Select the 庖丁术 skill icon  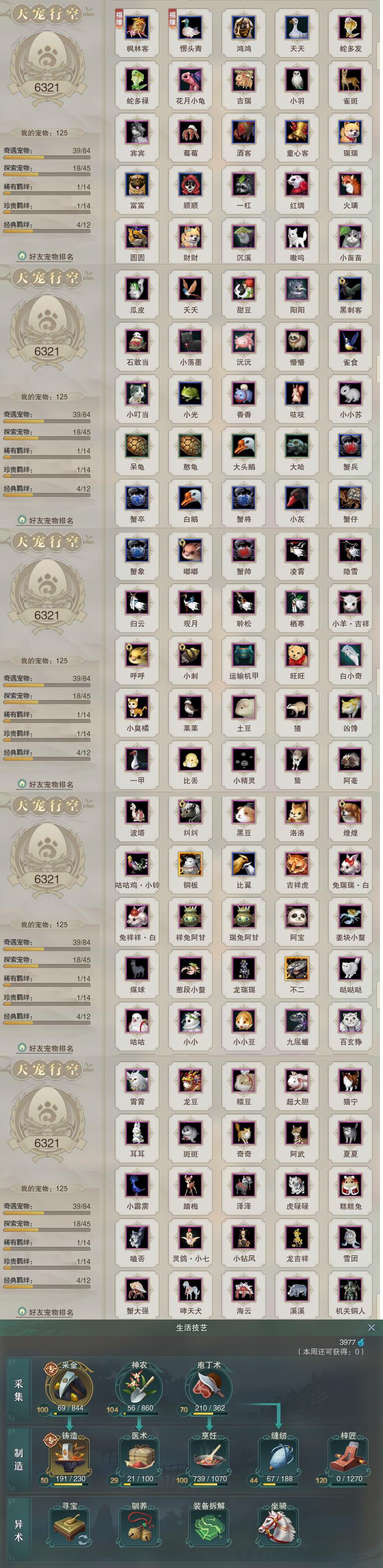point(210,1387)
